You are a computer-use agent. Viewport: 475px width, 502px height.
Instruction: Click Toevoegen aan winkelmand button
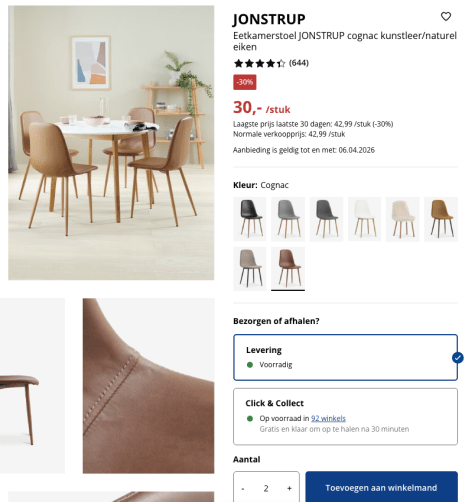click(x=381, y=487)
